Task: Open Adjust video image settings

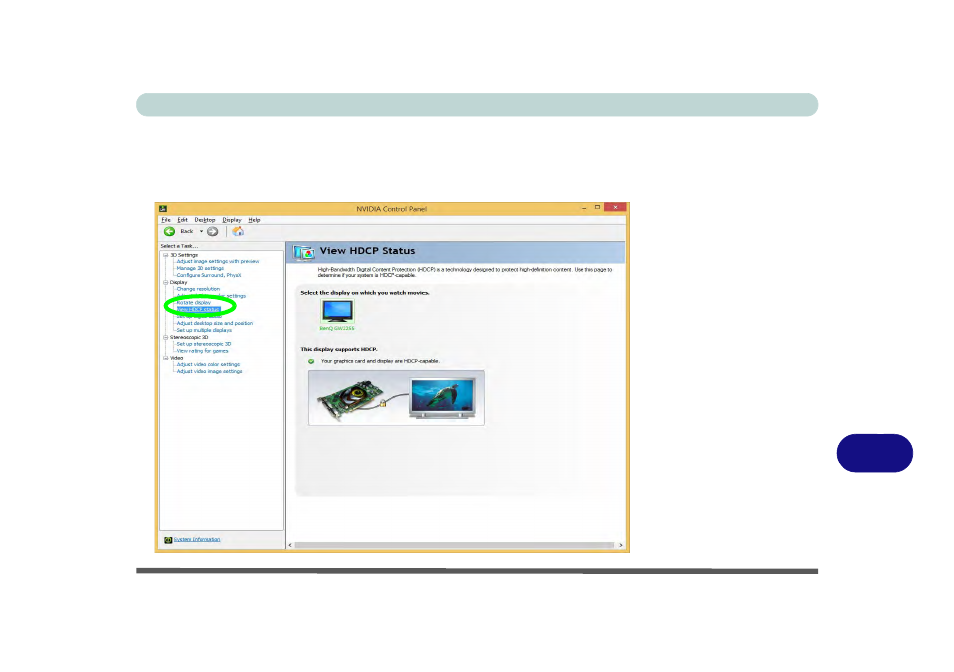Action: pos(209,372)
